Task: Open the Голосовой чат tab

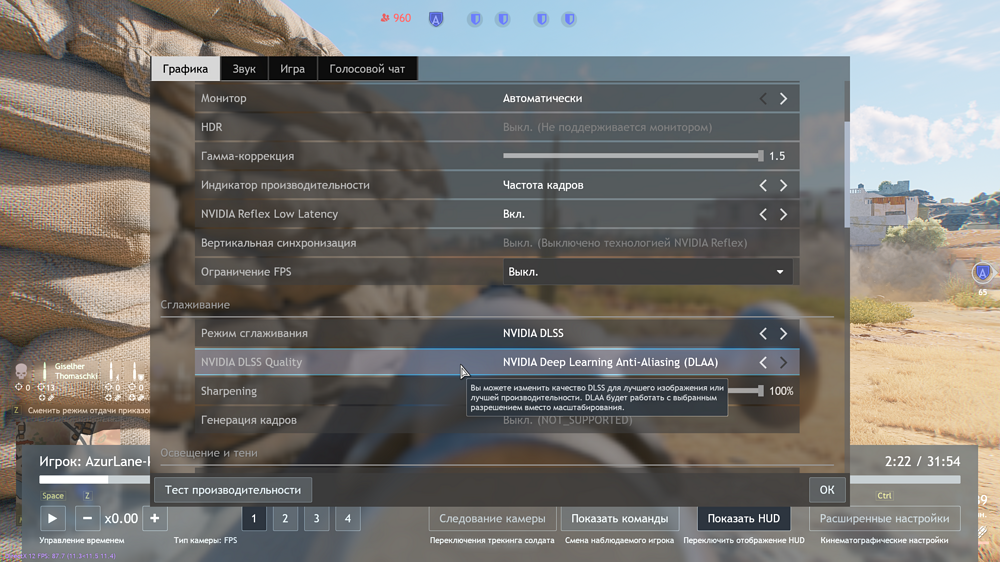Action: (x=367, y=69)
